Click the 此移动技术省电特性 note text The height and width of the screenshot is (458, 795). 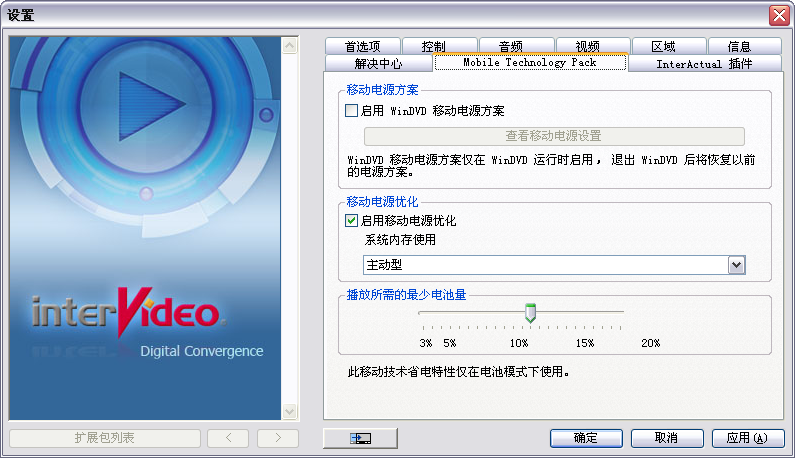[458, 372]
